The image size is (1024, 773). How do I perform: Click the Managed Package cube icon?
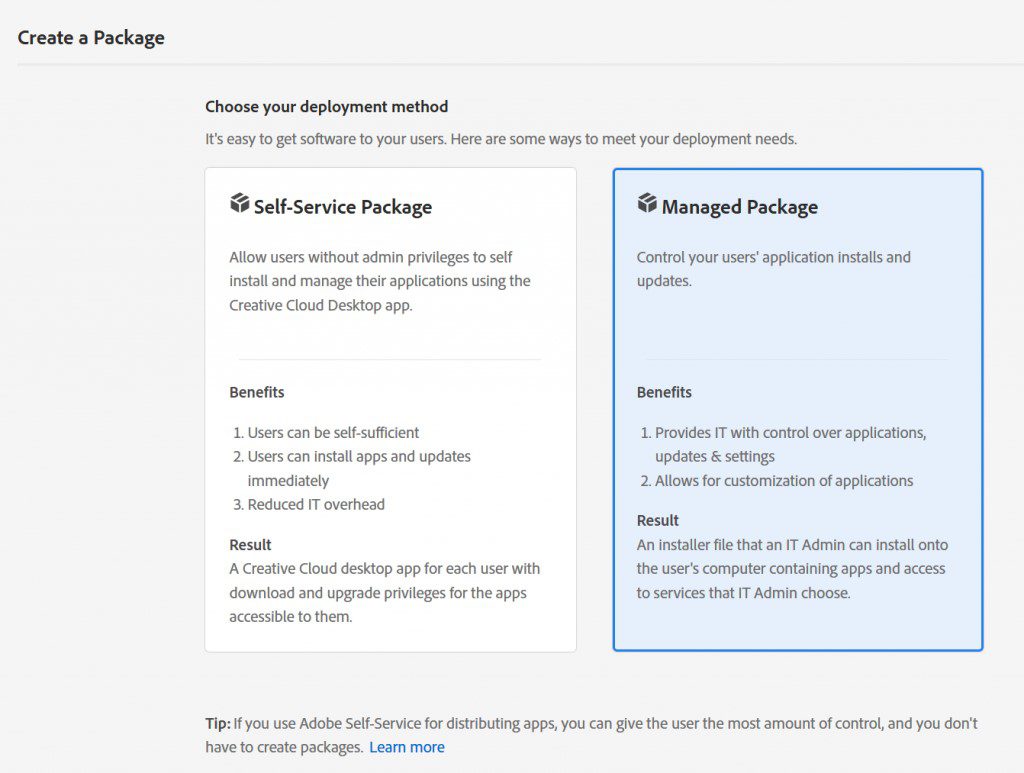648,201
